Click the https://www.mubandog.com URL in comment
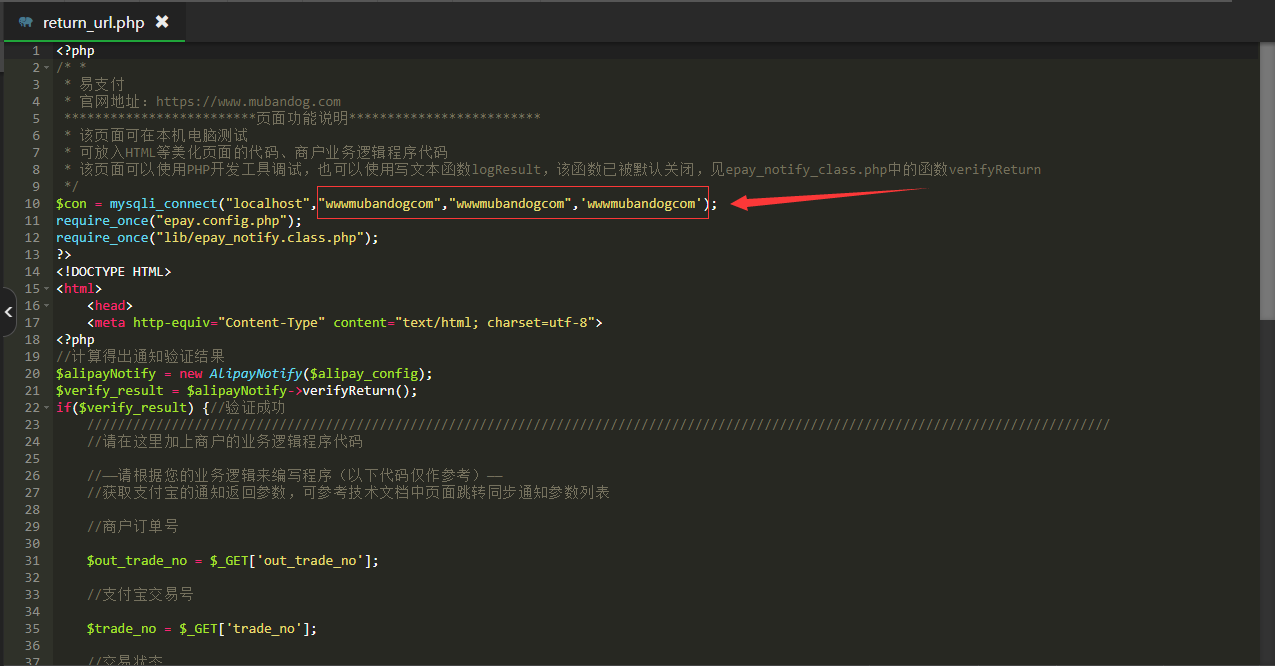The height and width of the screenshot is (666, 1275). pos(248,102)
